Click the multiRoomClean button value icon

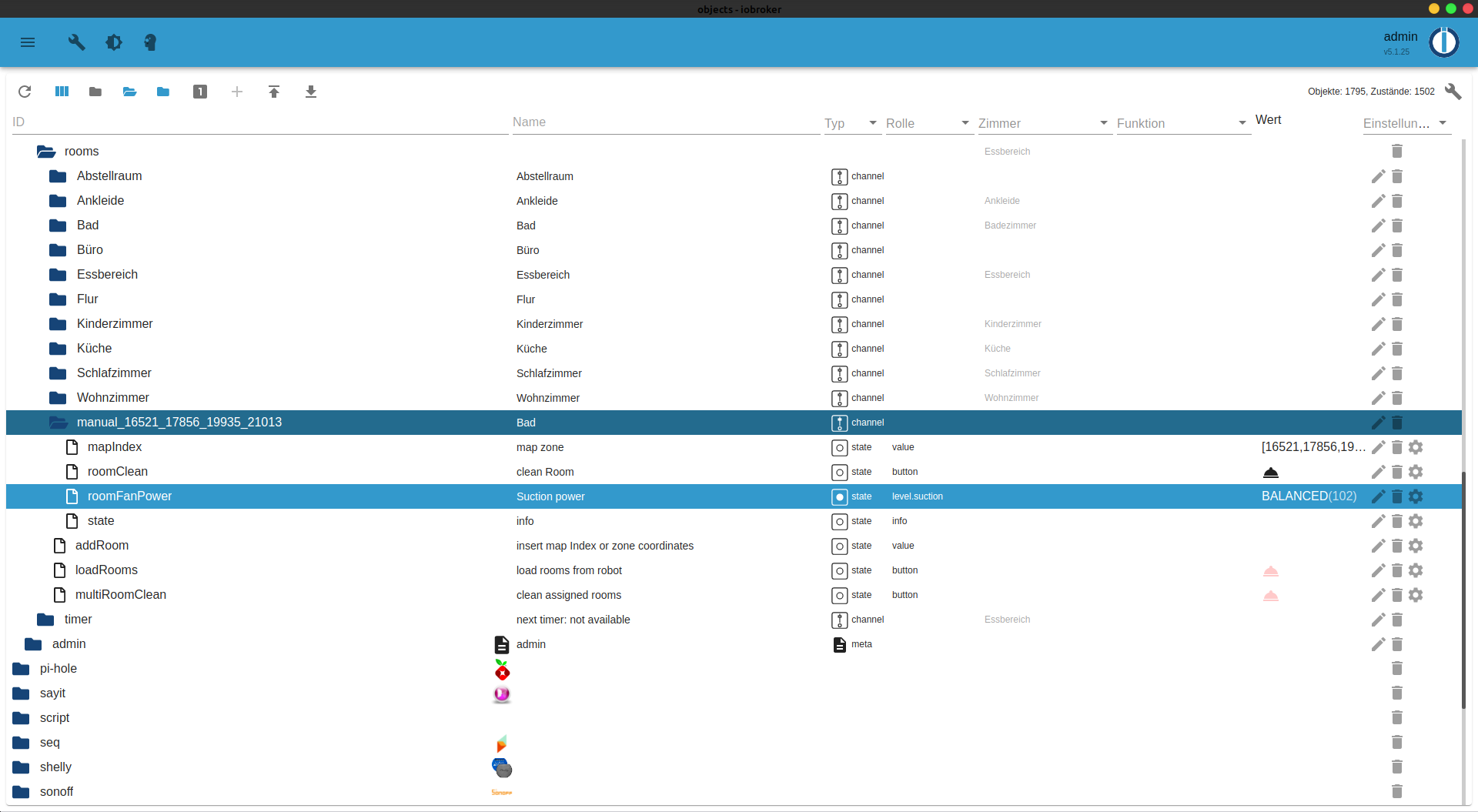pyautogui.click(x=1271, y=595)
